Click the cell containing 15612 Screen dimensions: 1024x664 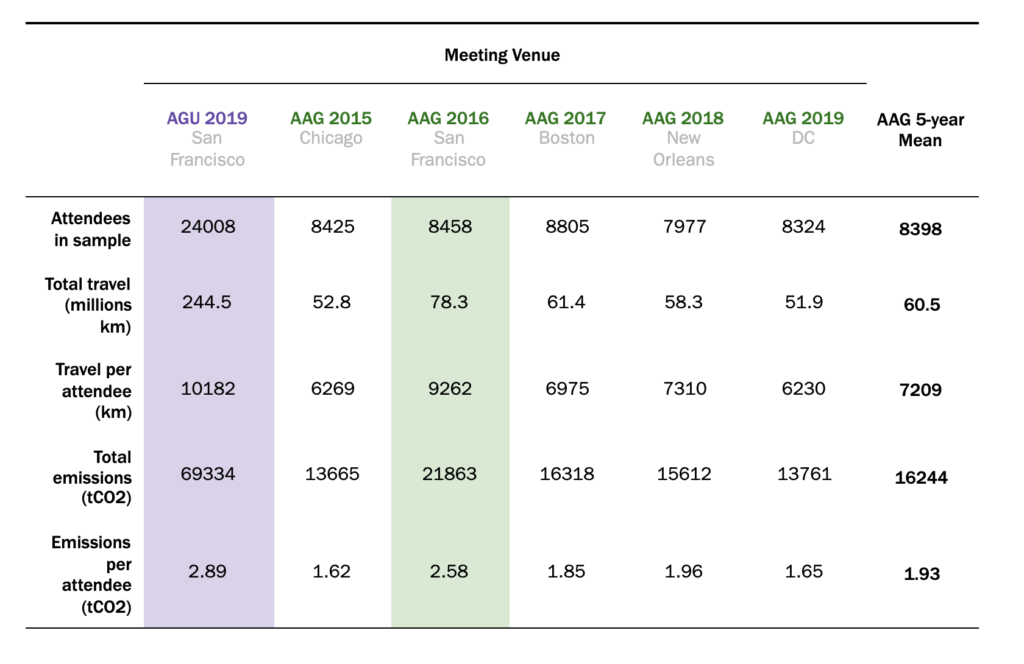[684, 474]
